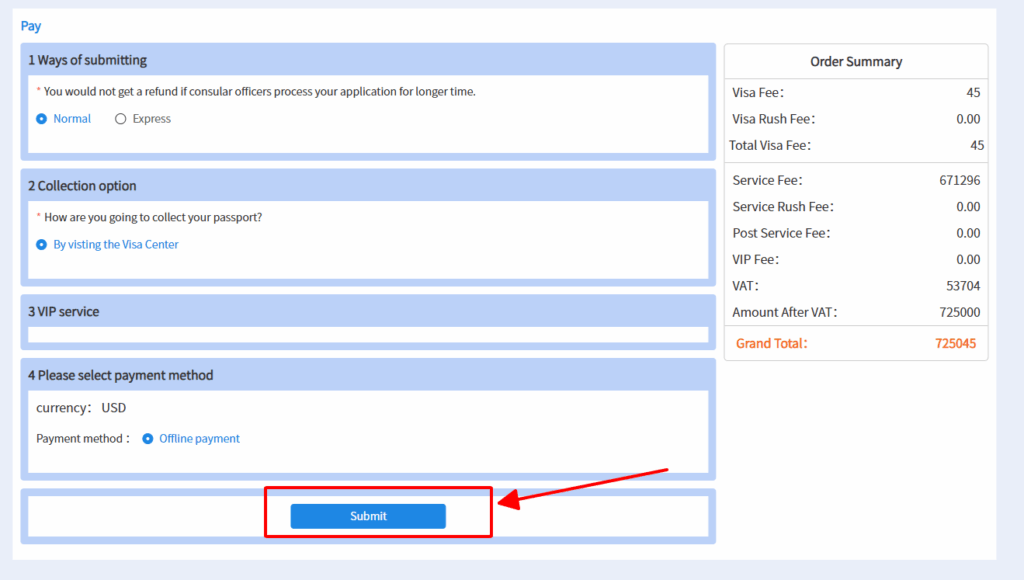Click the Visa Rush Fee label
The image size is (1024, 580).
tap(774, 119)
